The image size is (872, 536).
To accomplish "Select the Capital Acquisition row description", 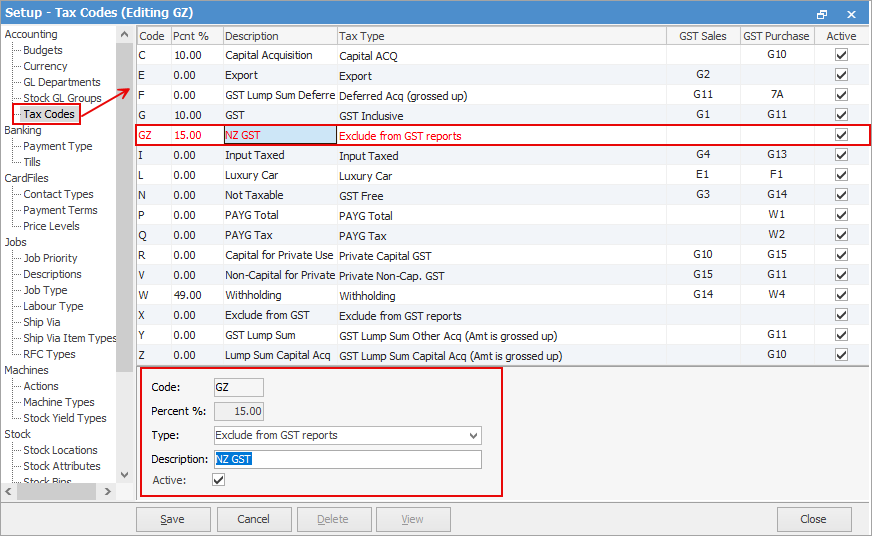I will point(280,55).
